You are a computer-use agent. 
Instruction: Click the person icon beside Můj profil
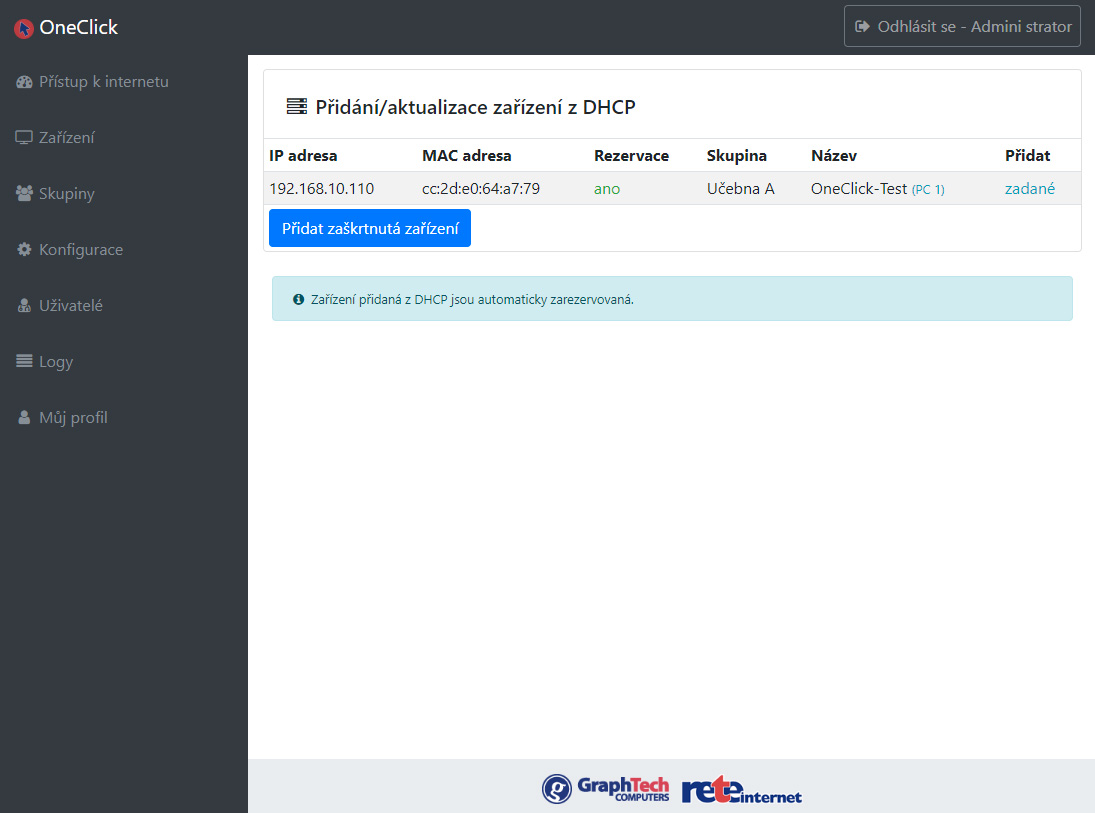[24, 417]
